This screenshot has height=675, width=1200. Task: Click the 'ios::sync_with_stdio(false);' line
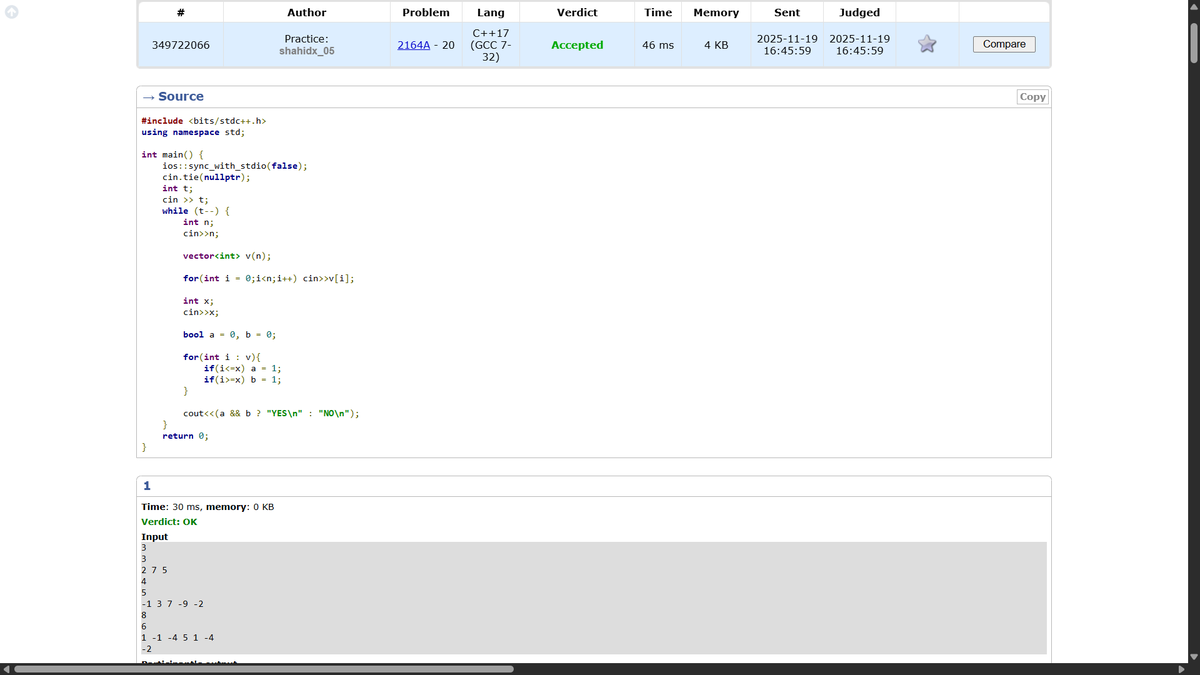pyautogui.click(x=234, y=166)
